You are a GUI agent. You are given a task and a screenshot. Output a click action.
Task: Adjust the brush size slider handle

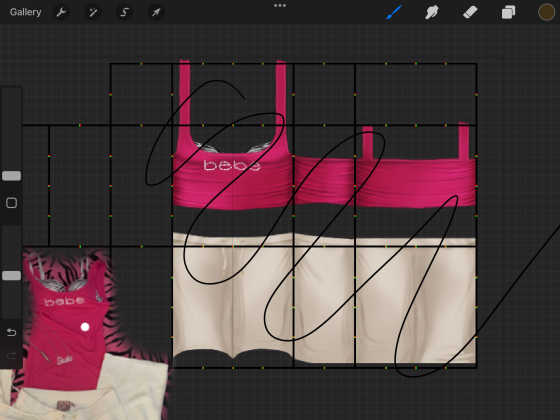pos(11,176)
